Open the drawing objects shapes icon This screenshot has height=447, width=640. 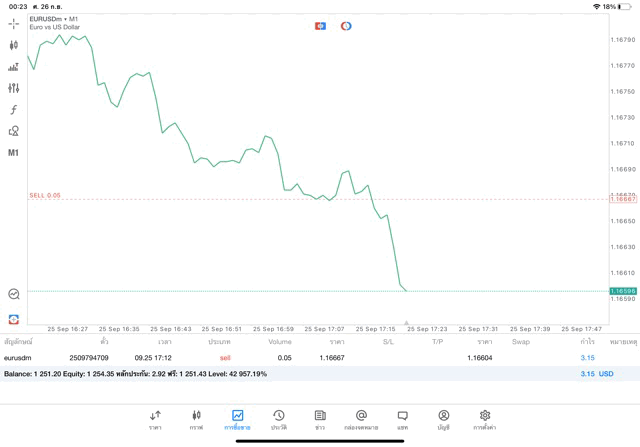14,131
